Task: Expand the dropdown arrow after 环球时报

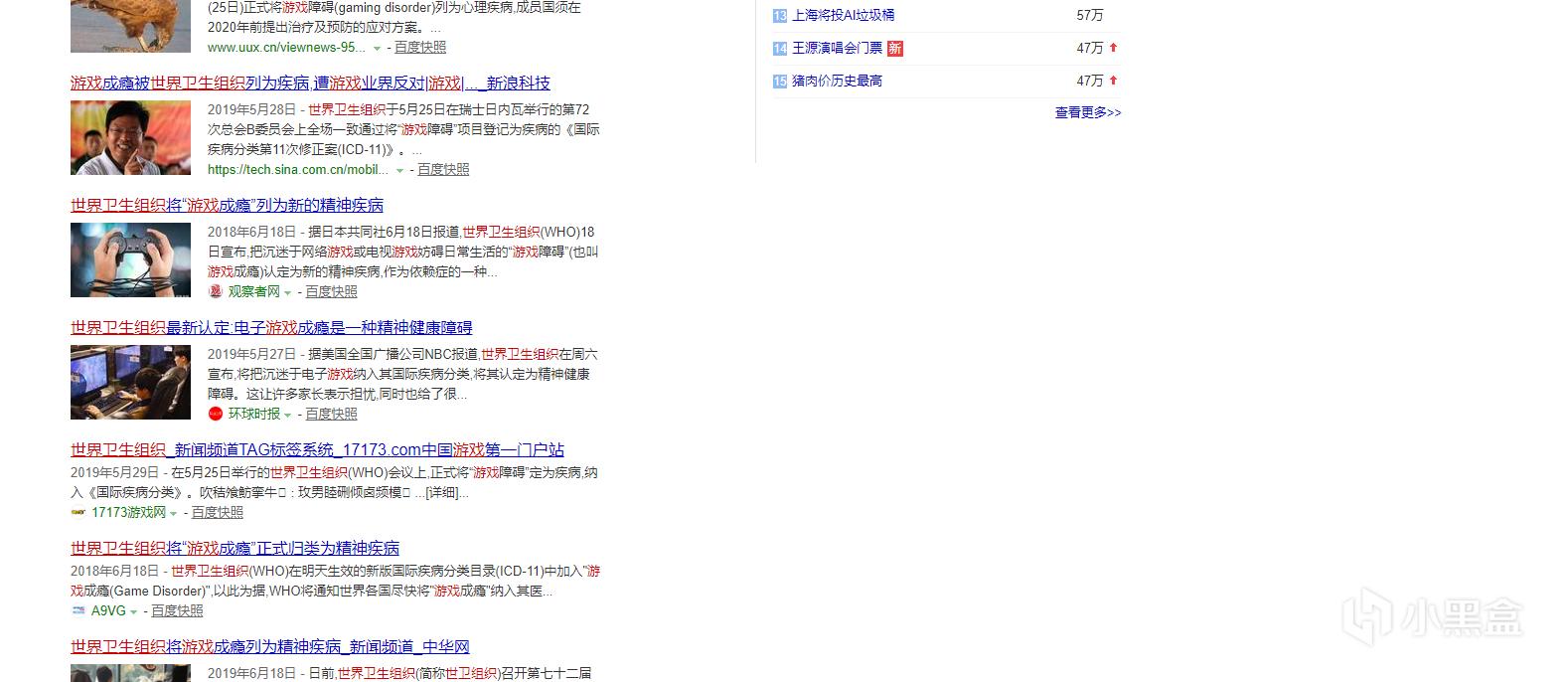Action: [x=288, y=415]
